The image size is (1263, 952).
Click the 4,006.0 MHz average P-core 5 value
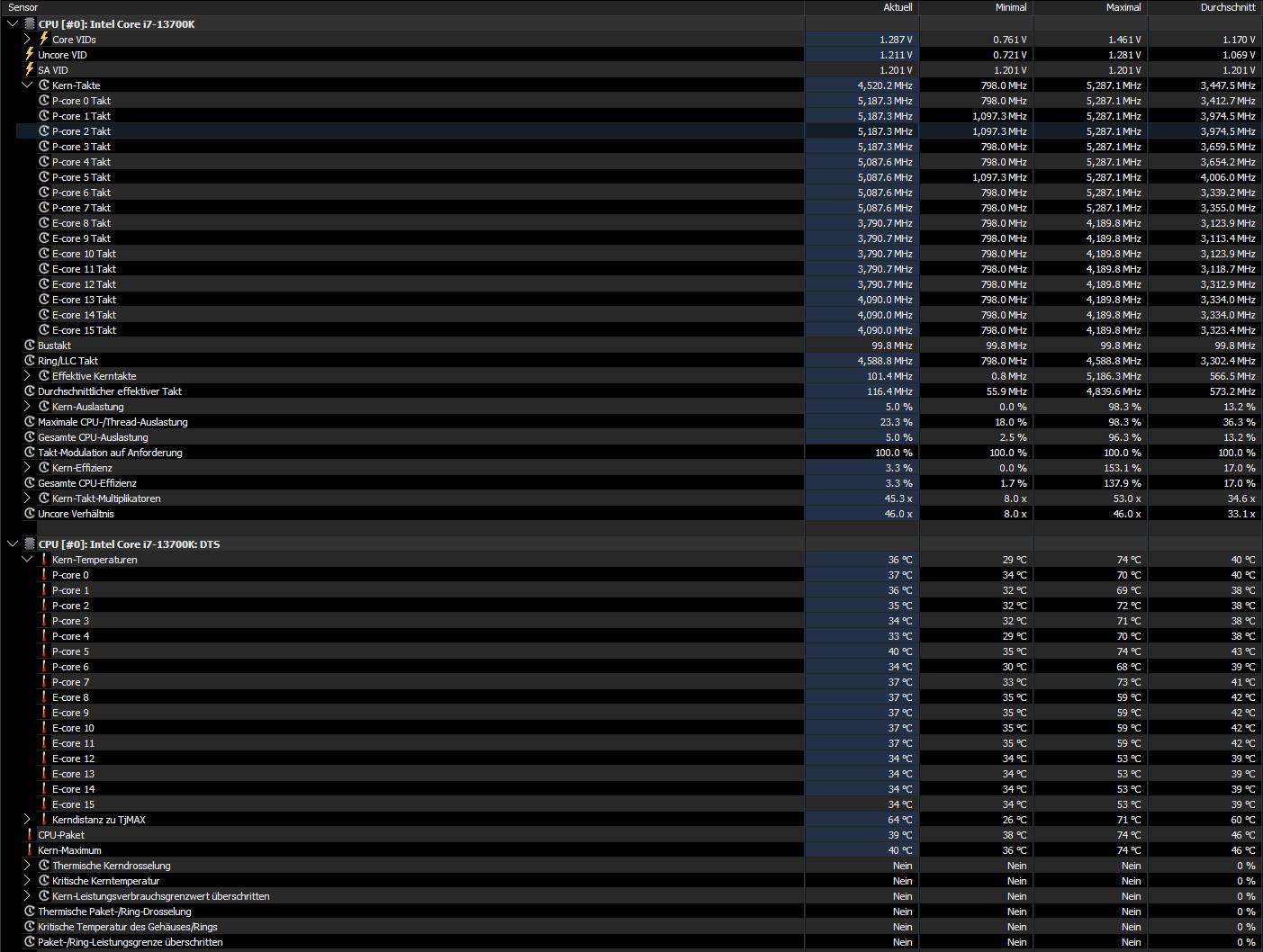tap(1228, 177)
